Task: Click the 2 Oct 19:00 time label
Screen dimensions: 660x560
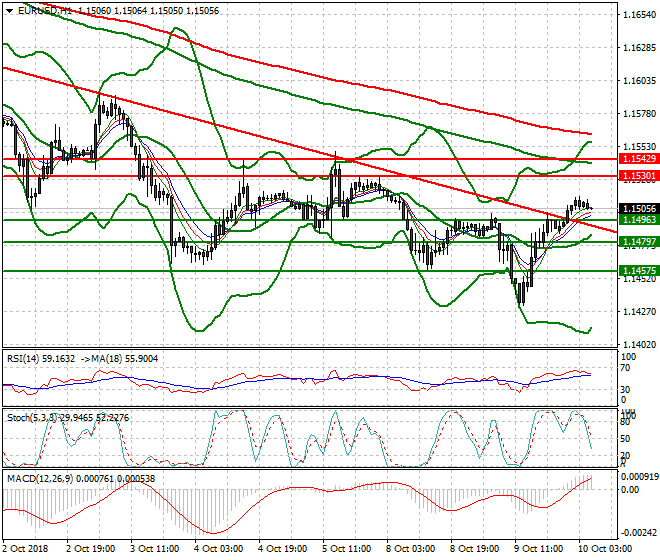Action: coord(90,549)
